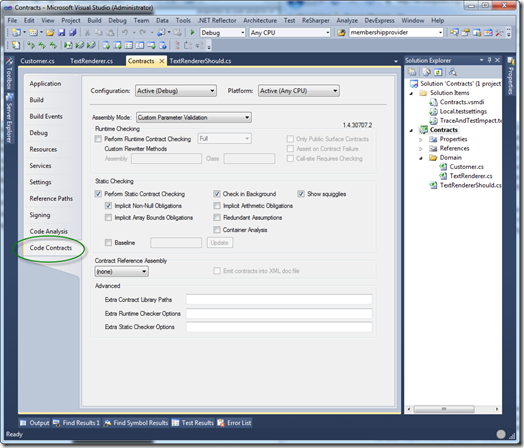The width and height of the screenshot is (524, 448).
Task: Select TextRenderer.cs in Solution Explorer
Action: (471, 176)
